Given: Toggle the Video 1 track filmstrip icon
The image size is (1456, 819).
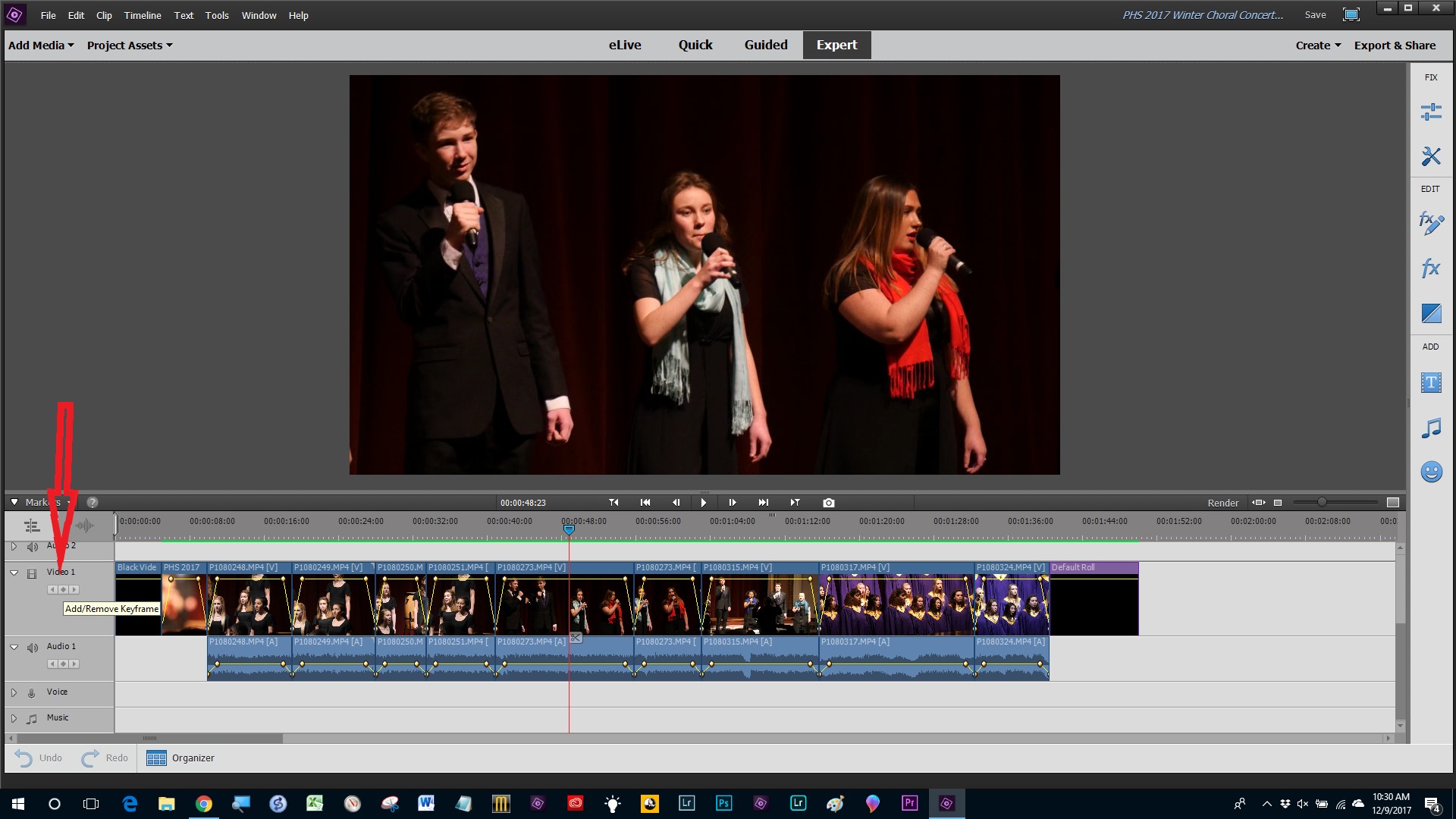Looking at the screenshot, I should [x=32, y=573].
